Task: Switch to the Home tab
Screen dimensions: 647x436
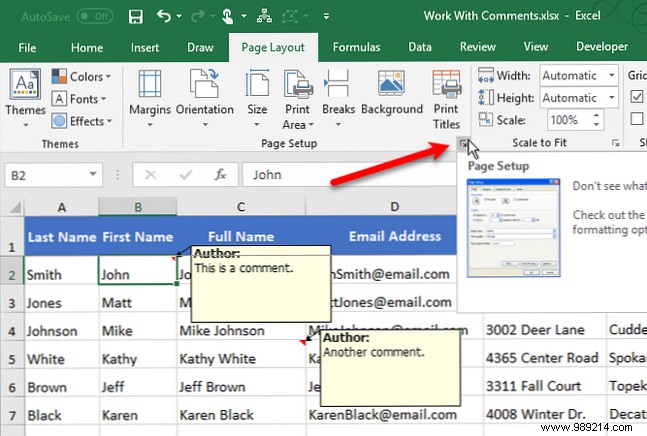Action: (87, 47)
